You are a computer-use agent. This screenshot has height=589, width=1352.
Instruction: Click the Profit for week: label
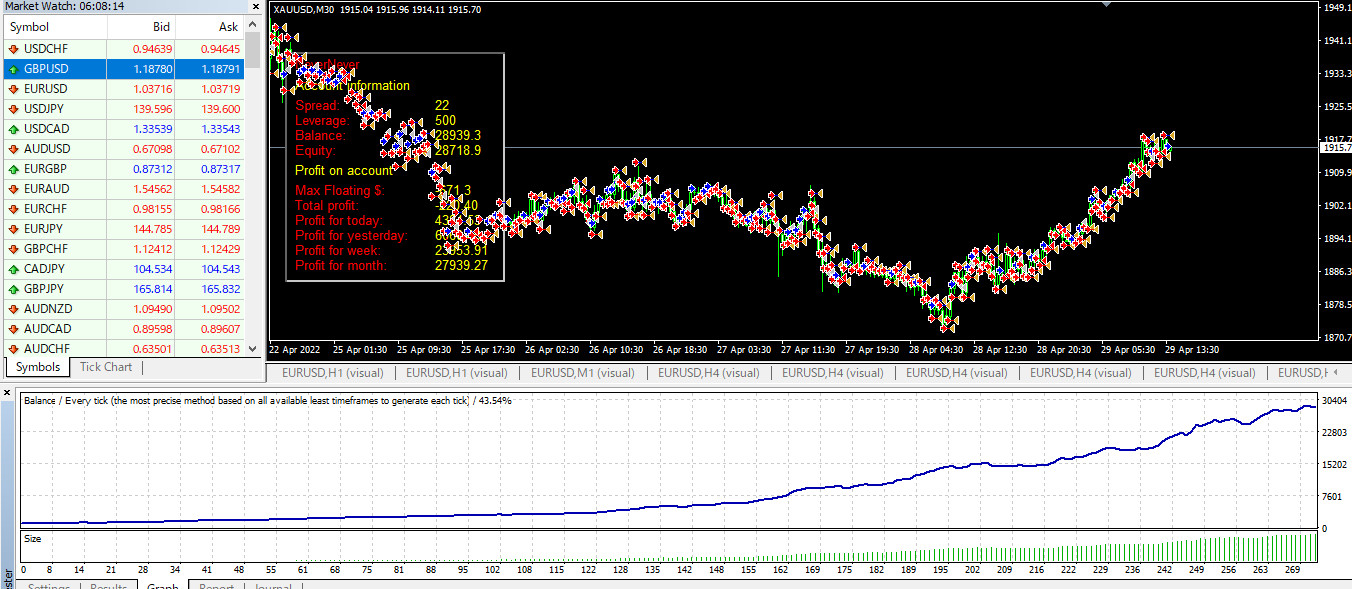338,250
